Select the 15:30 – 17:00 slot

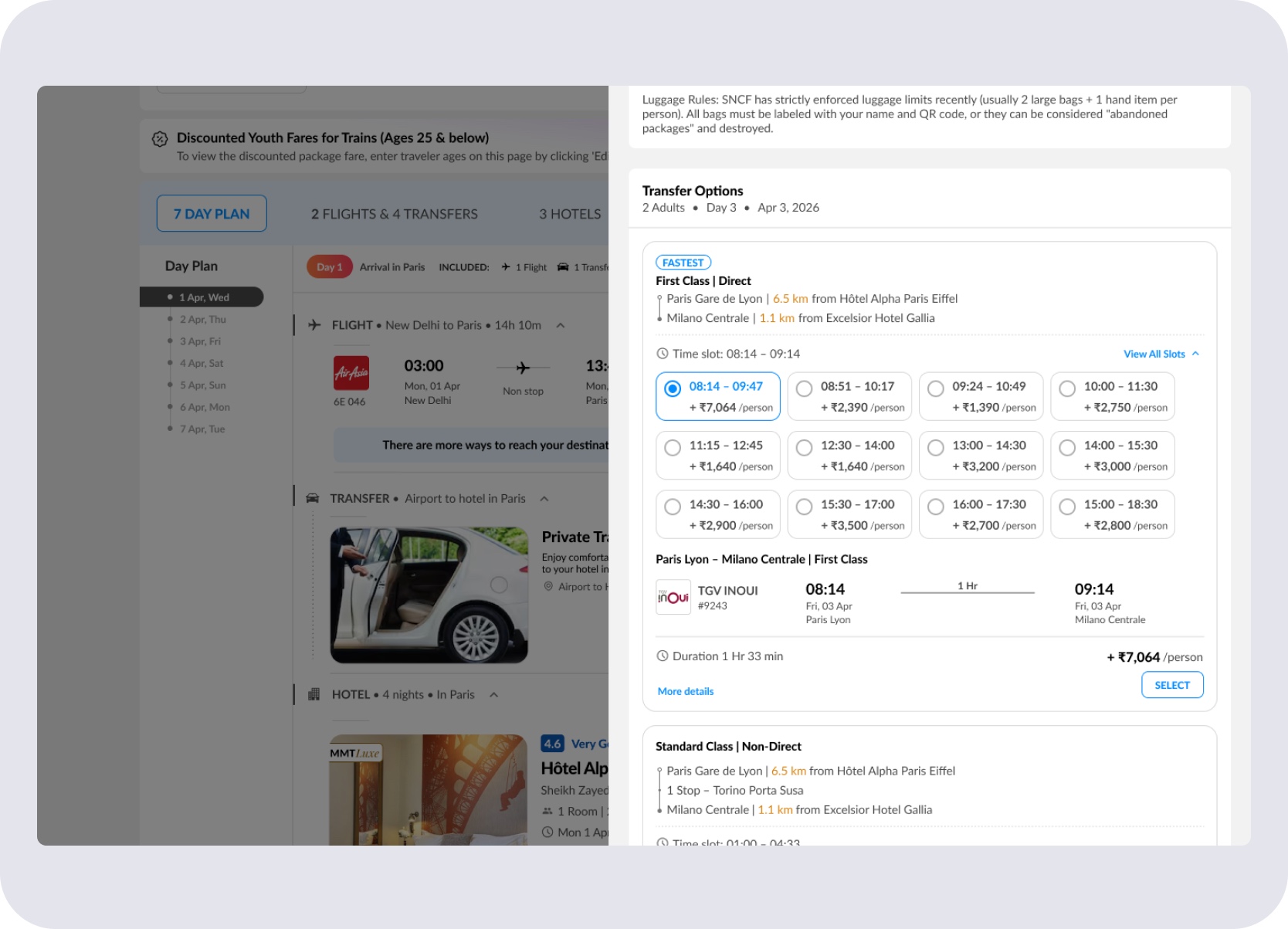click(x=849, y=514)
